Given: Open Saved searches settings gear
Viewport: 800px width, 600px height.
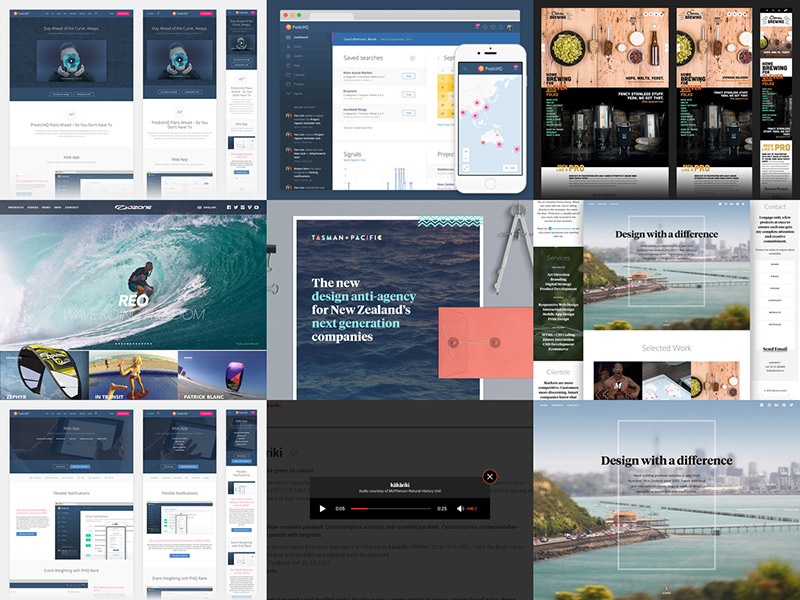Looking at the screenshot, I should [x=412, y=58].
